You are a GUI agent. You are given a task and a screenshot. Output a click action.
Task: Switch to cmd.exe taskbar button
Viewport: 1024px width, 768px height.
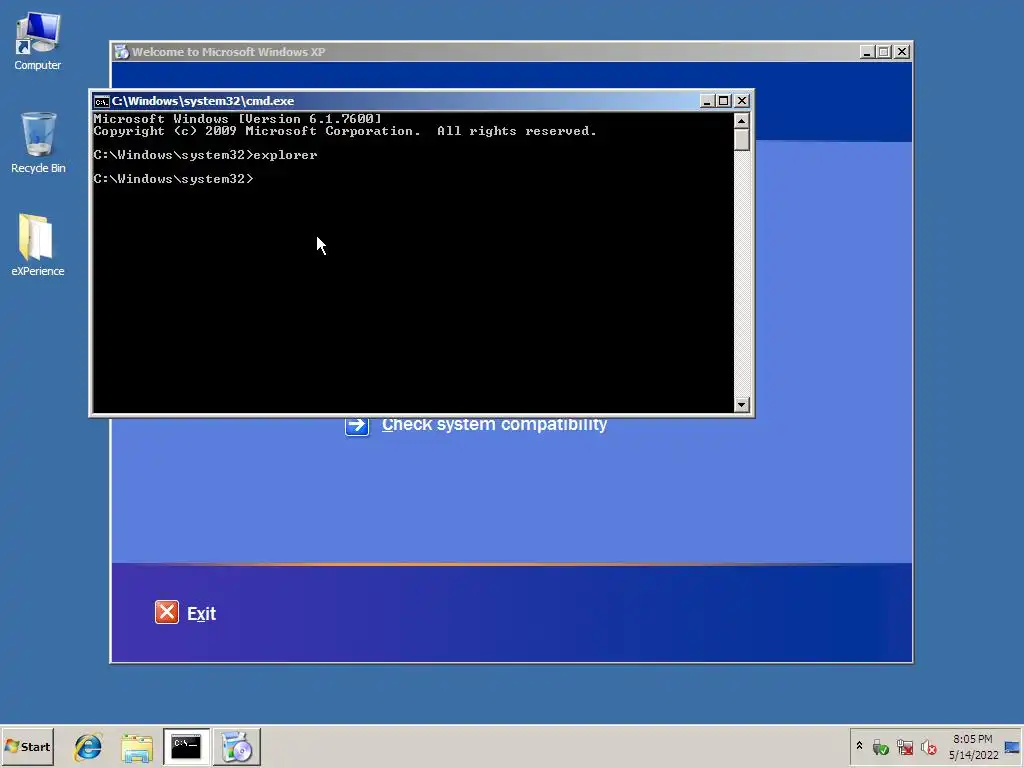tap(186, 746)
